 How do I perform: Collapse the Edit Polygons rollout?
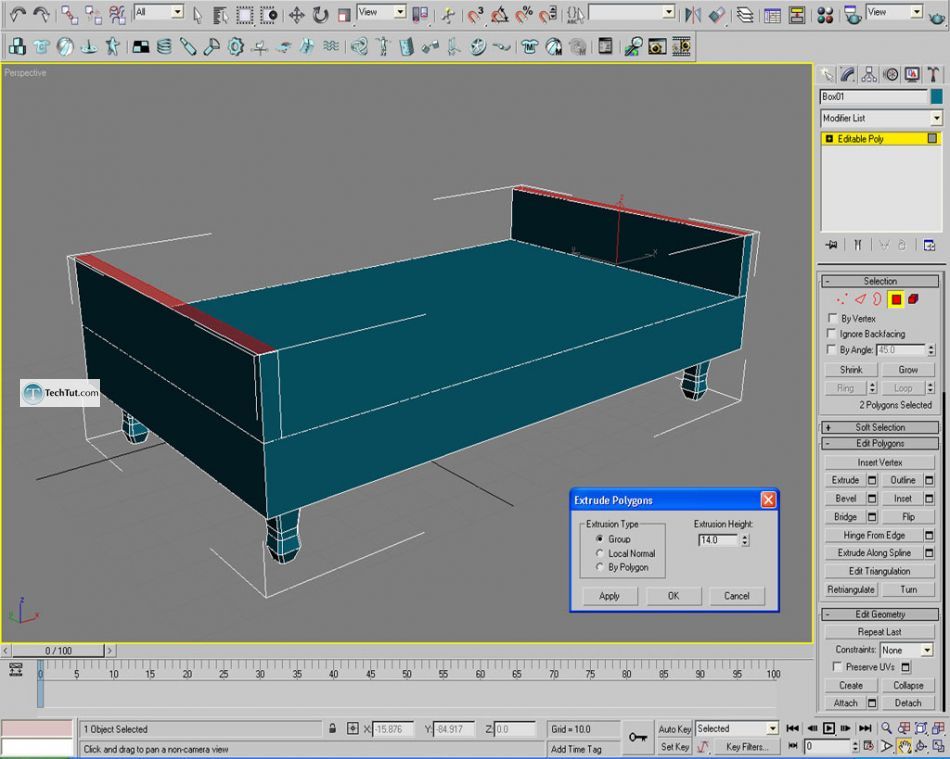tap(880, 443)
